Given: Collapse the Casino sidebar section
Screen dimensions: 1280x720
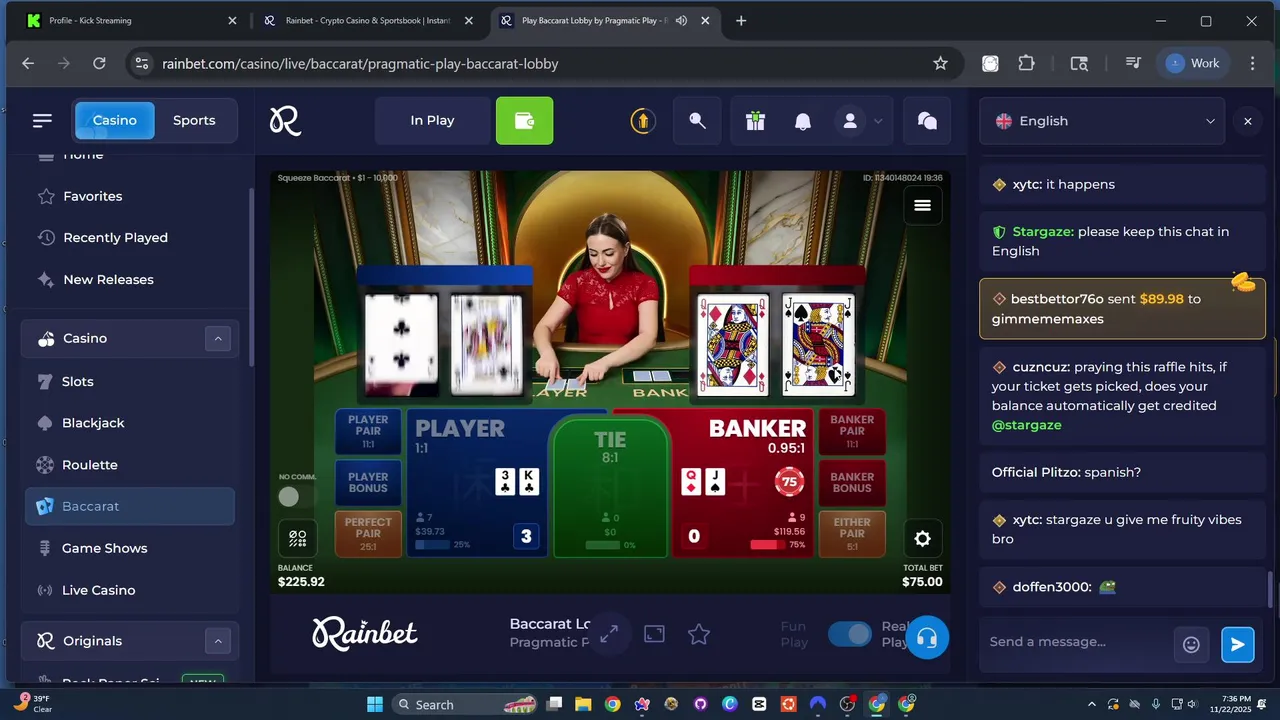Looking at the screenshot, I should 218,338.
